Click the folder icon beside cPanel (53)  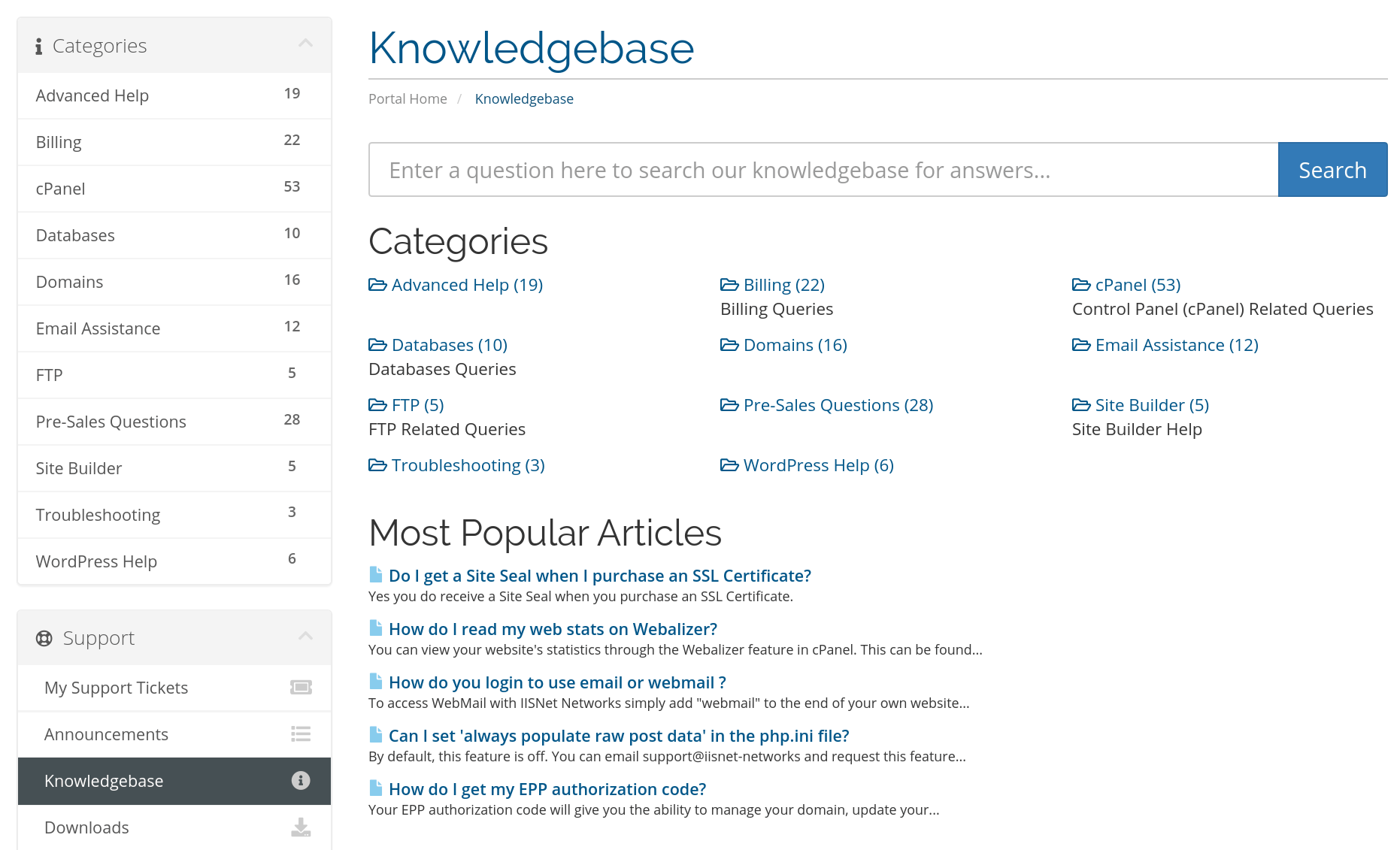[x=1081, y=285]
